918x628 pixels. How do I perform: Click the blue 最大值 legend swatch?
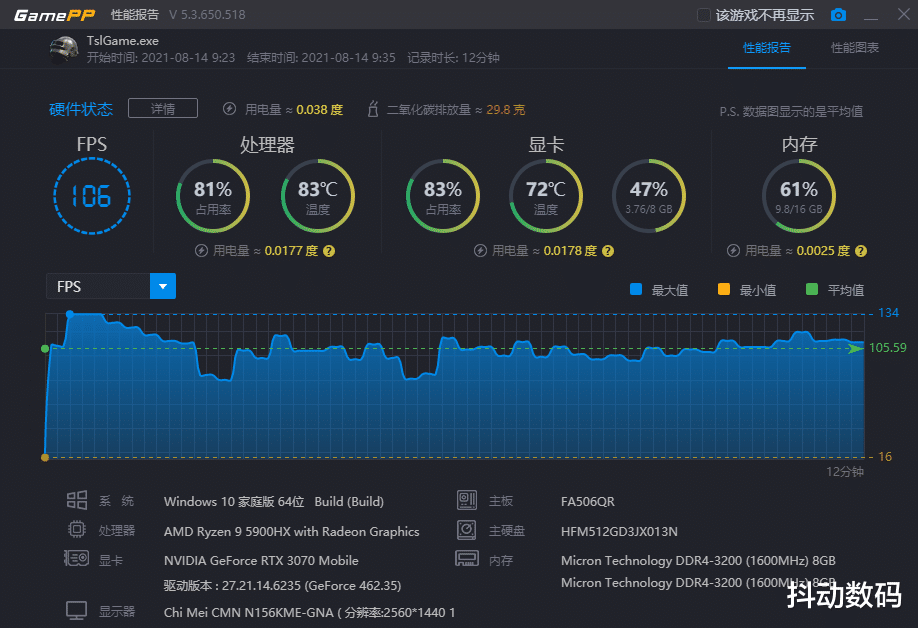[636, 289]
